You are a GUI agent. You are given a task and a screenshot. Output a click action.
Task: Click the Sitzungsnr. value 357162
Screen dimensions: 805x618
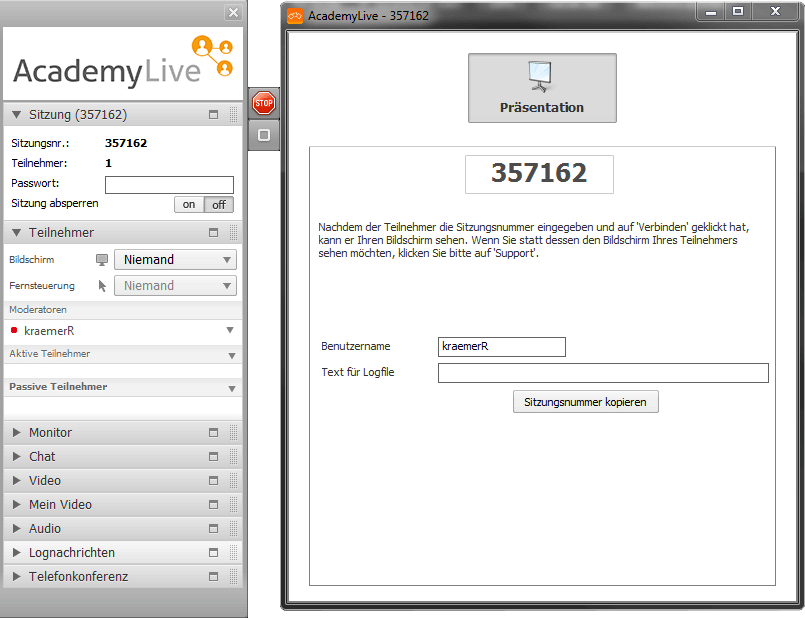[126, 143]
